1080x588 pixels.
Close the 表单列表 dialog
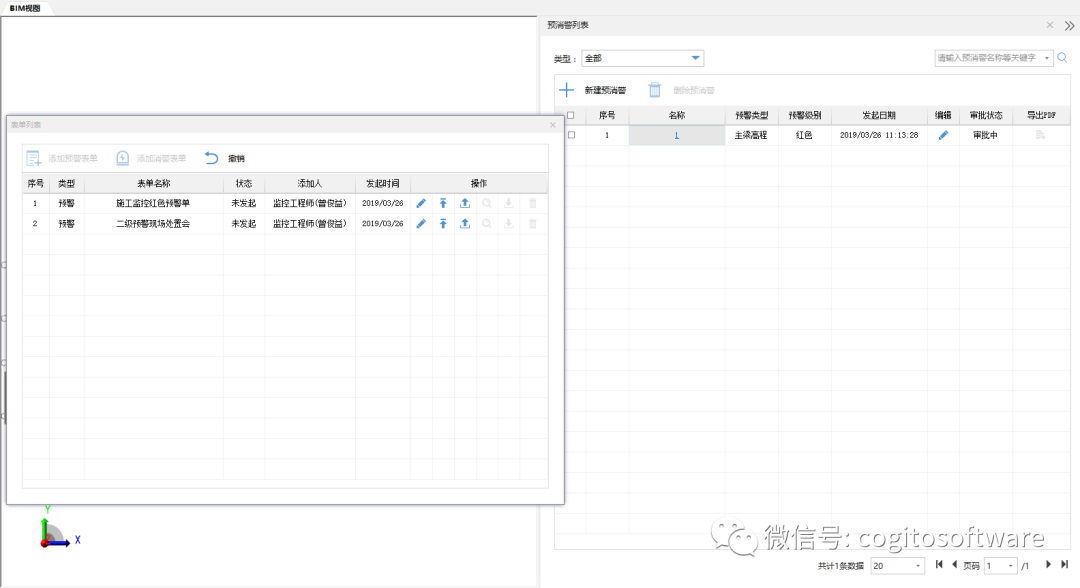point(552,125)
